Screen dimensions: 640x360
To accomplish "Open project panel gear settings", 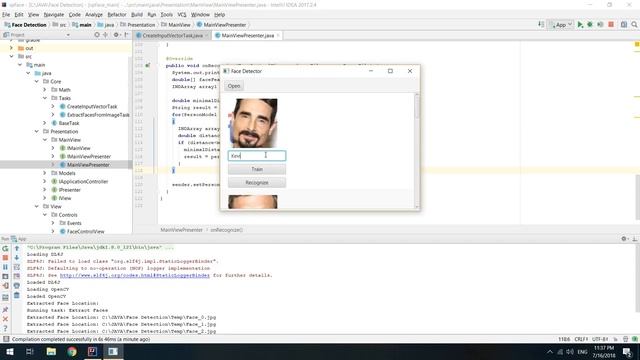I will pos(116,35).
